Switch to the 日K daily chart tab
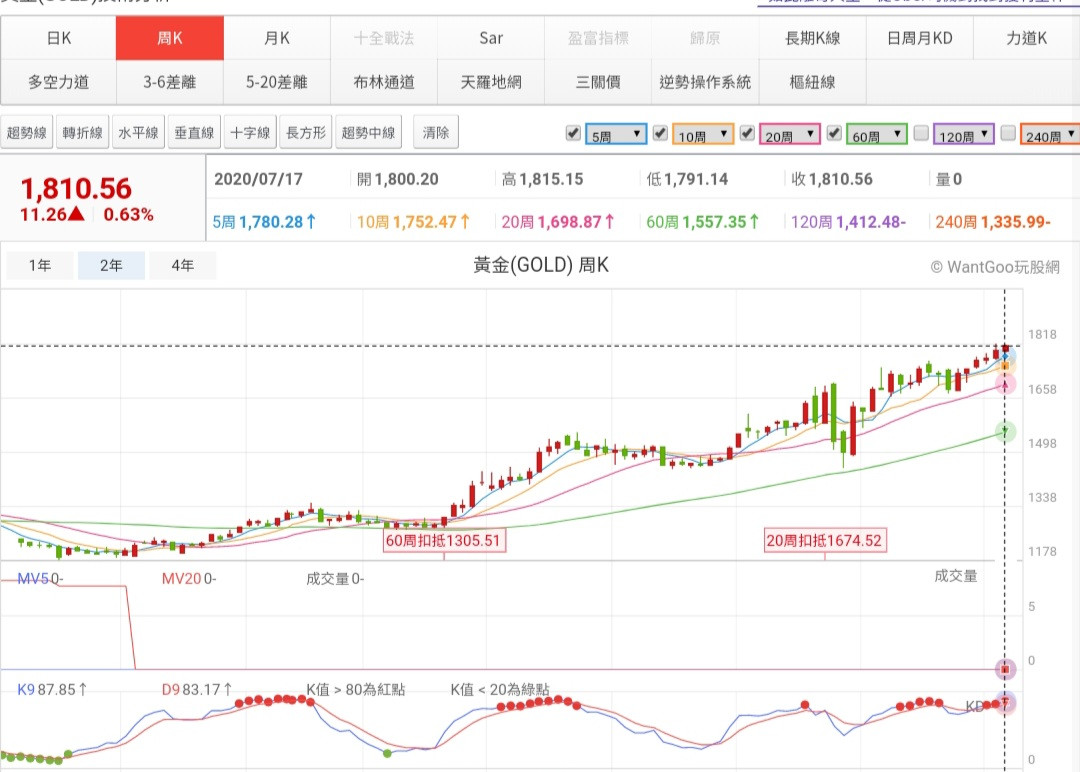 coord(59,39)
